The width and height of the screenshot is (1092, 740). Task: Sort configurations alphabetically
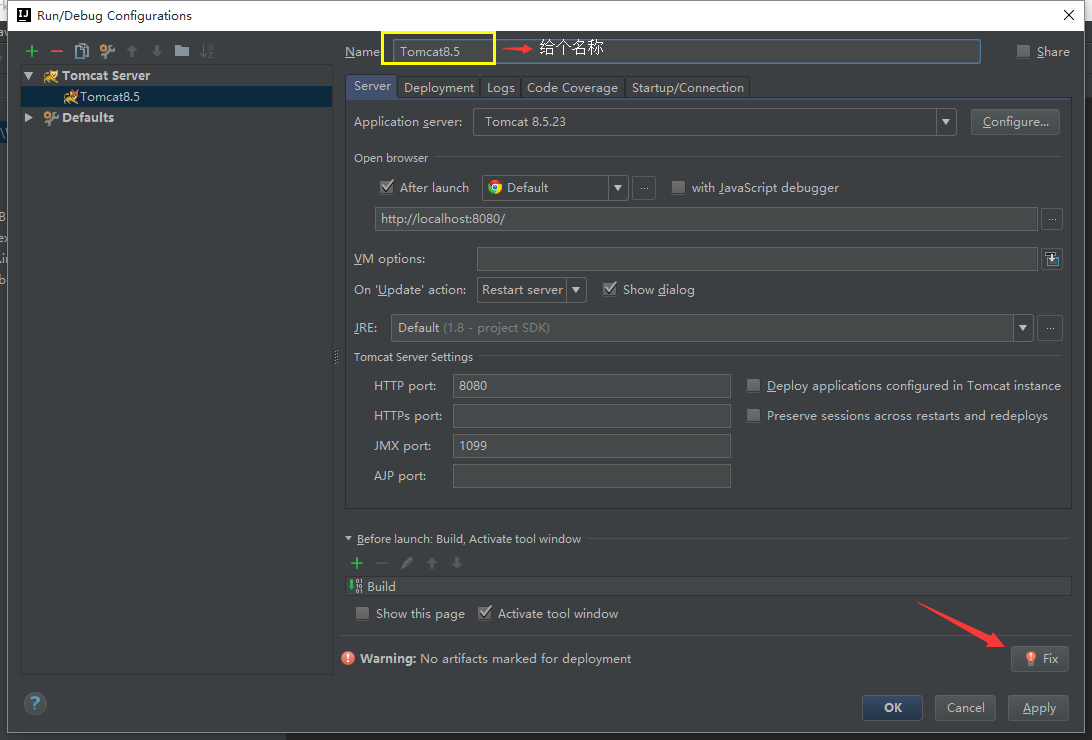pos(207,51)
